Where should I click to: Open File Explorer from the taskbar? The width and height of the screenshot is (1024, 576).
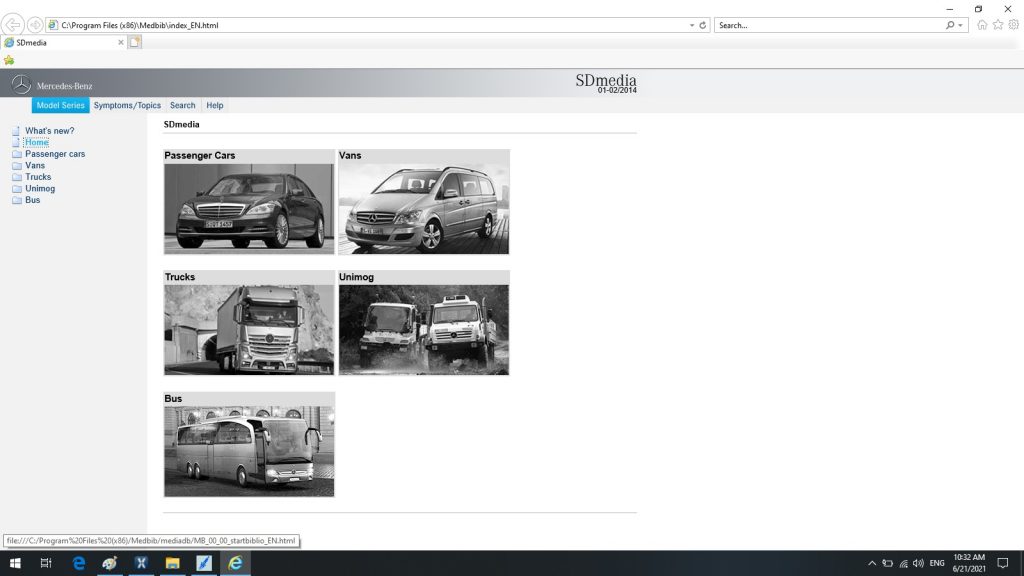click(172, 564)
